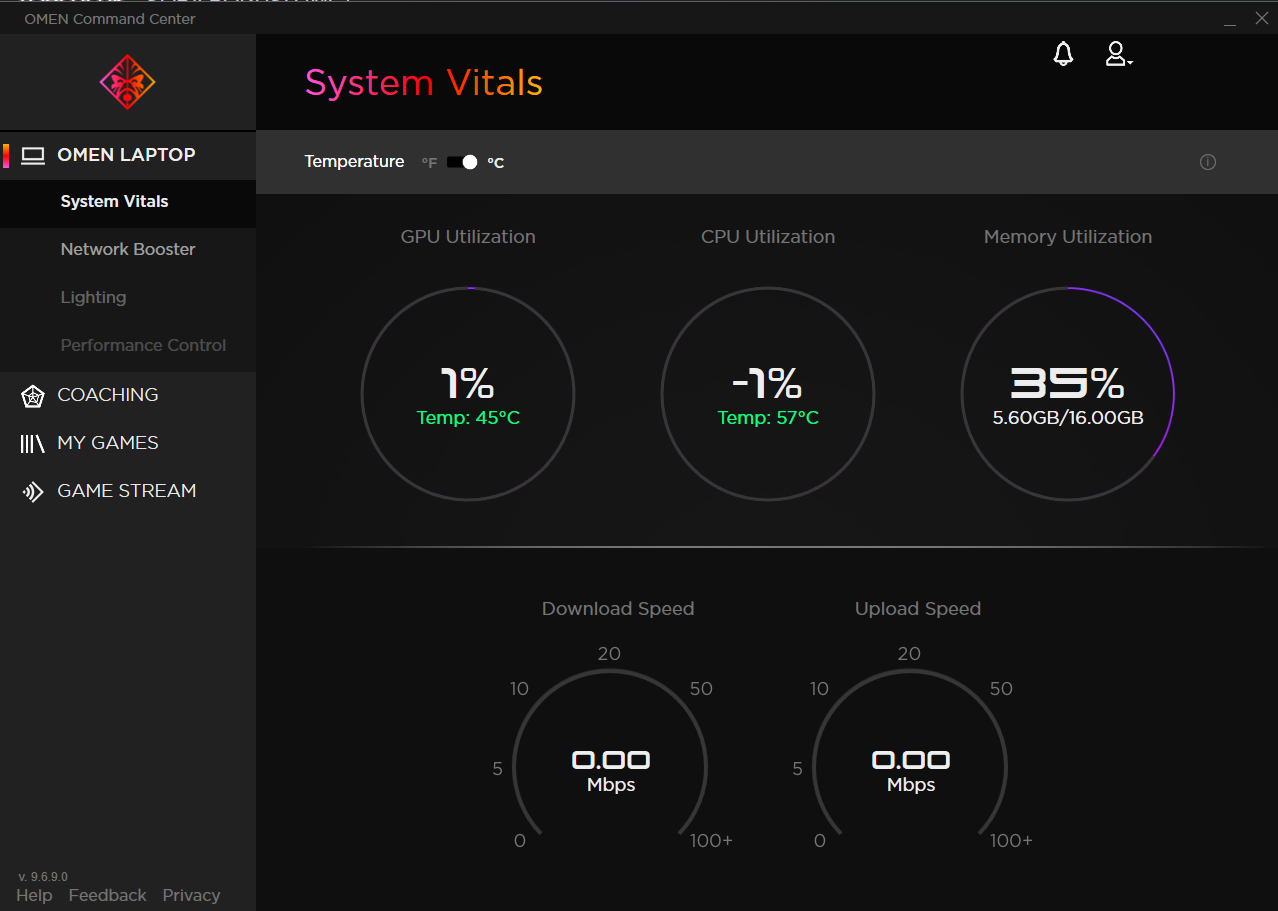Click the Temperature label
Screen dimensions: 1278x911
point(354,162)
